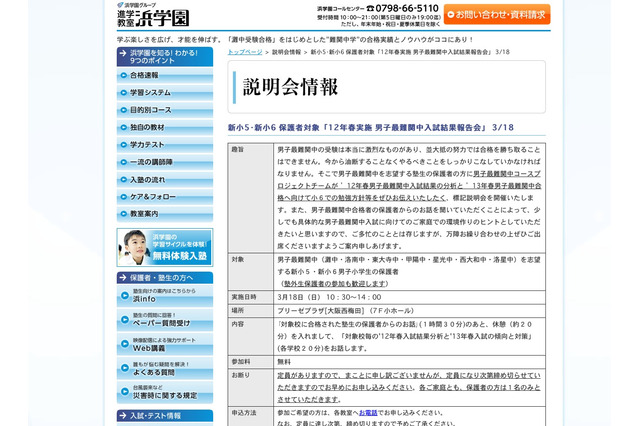Select 一流の講師陣 menu entry
The image size is (640, 426).
[164, 162]
